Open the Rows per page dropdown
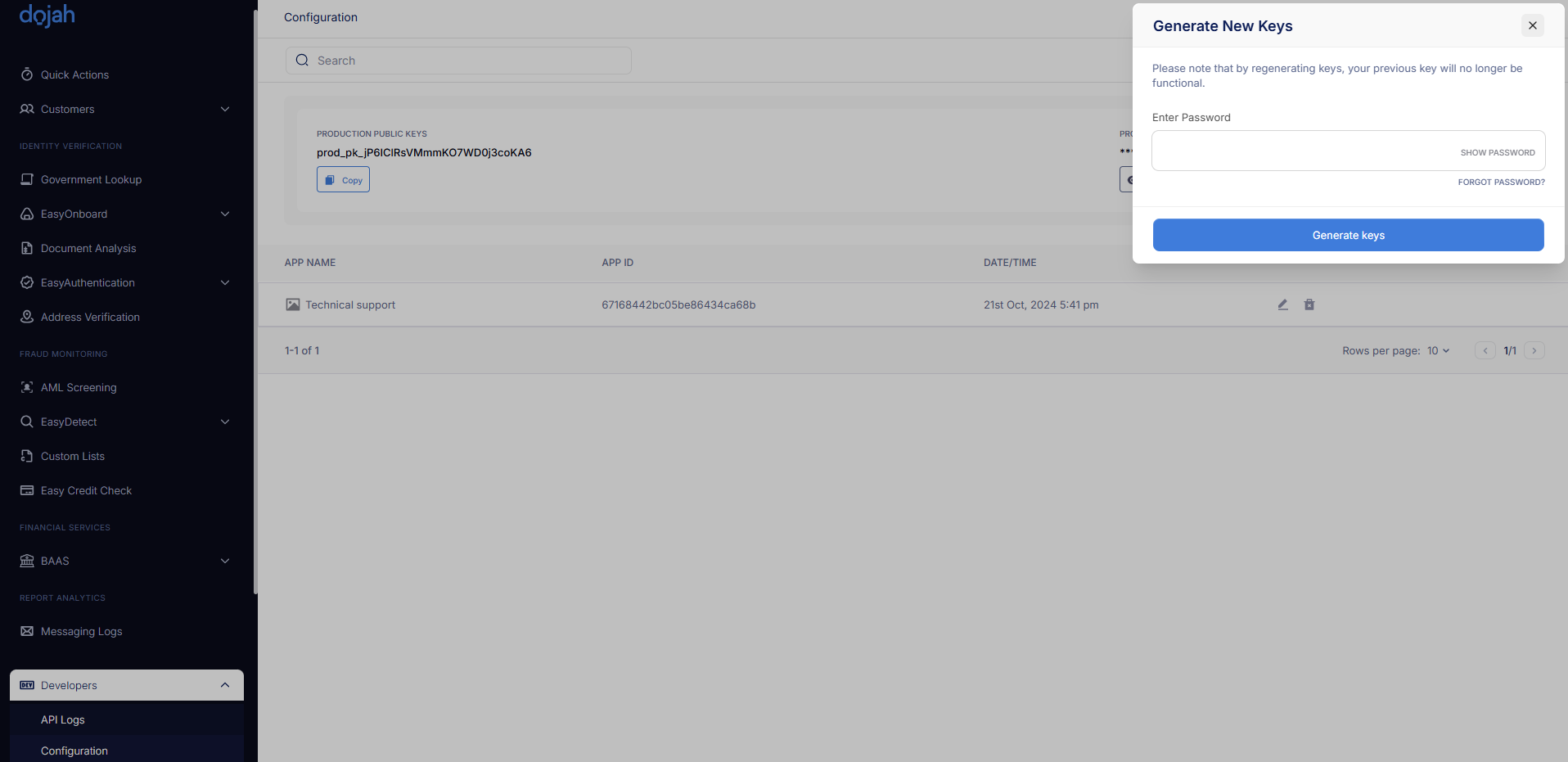 [1438, 350]
